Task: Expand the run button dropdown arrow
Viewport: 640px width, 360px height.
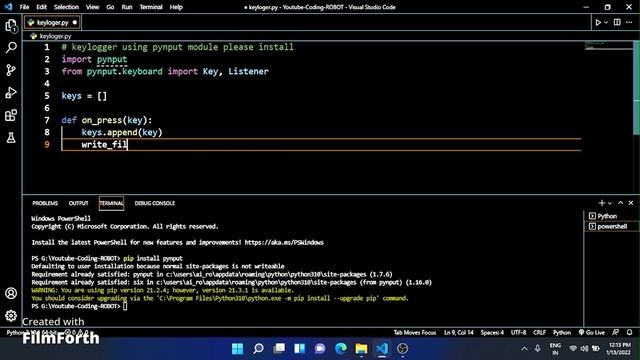Action: (606, 22)
